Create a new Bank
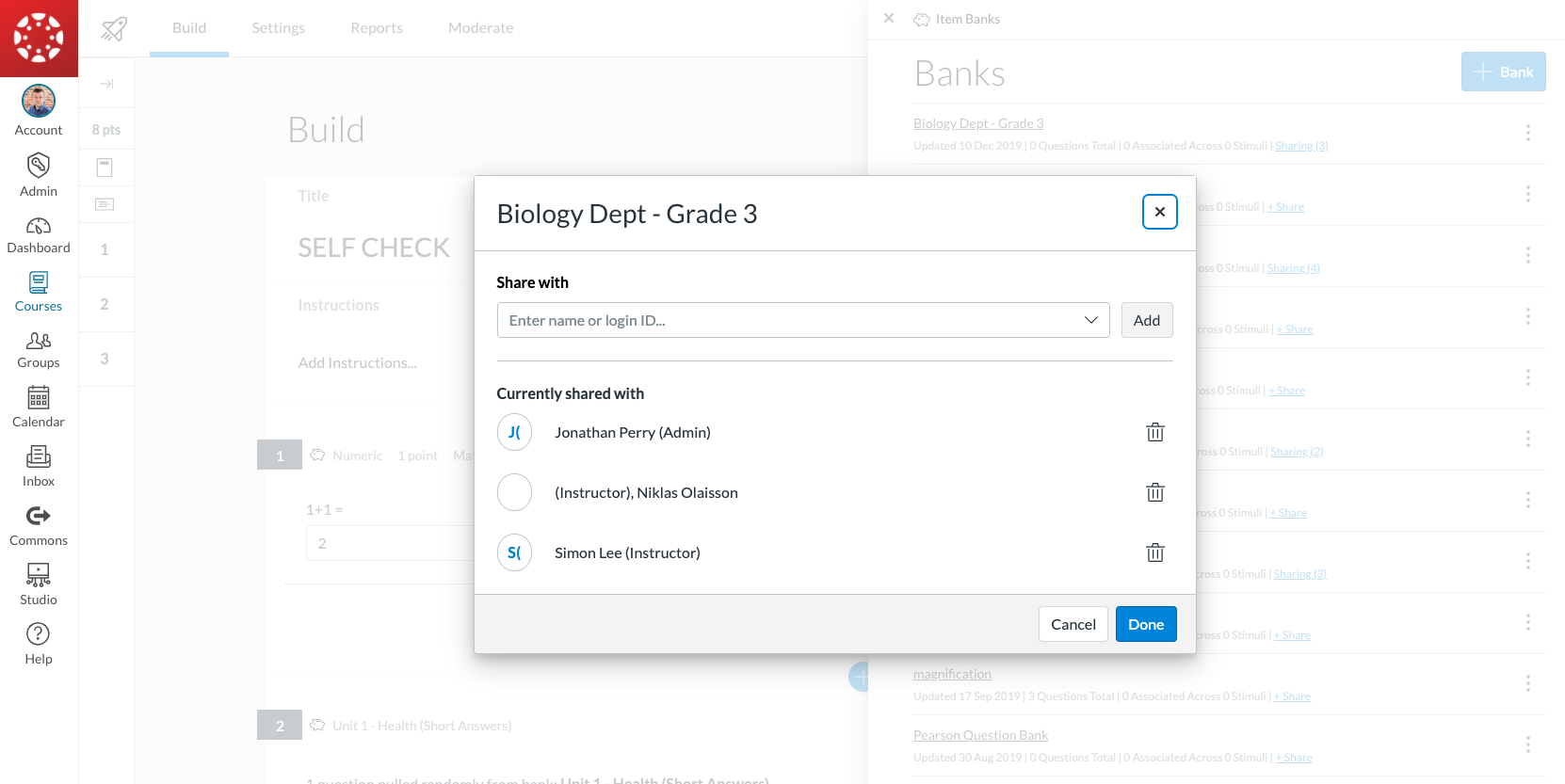The image size is (1565, 784). 1504,72
